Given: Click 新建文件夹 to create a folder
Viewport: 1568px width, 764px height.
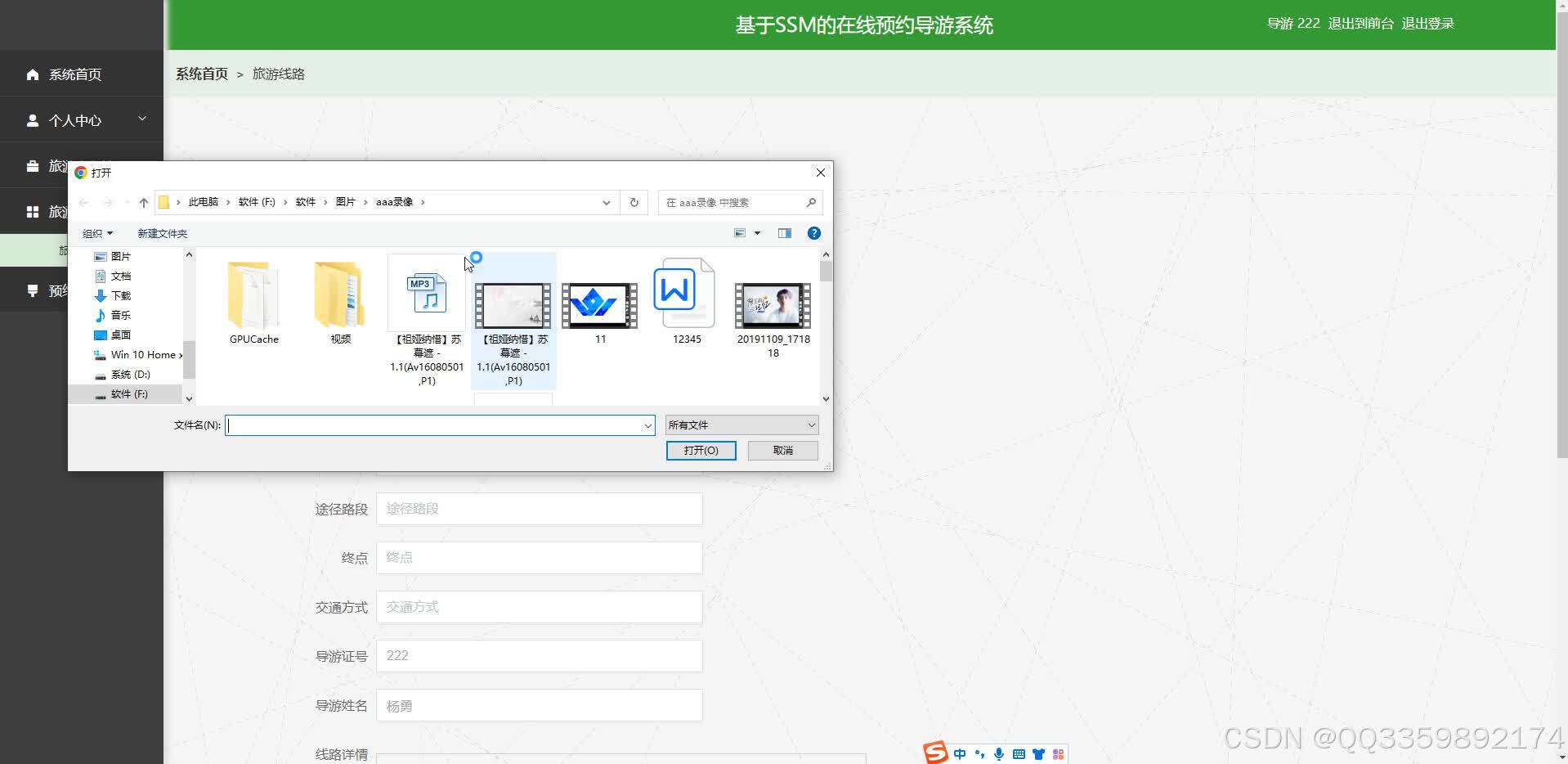Looking at the screenshot, I should pos(162,233).
